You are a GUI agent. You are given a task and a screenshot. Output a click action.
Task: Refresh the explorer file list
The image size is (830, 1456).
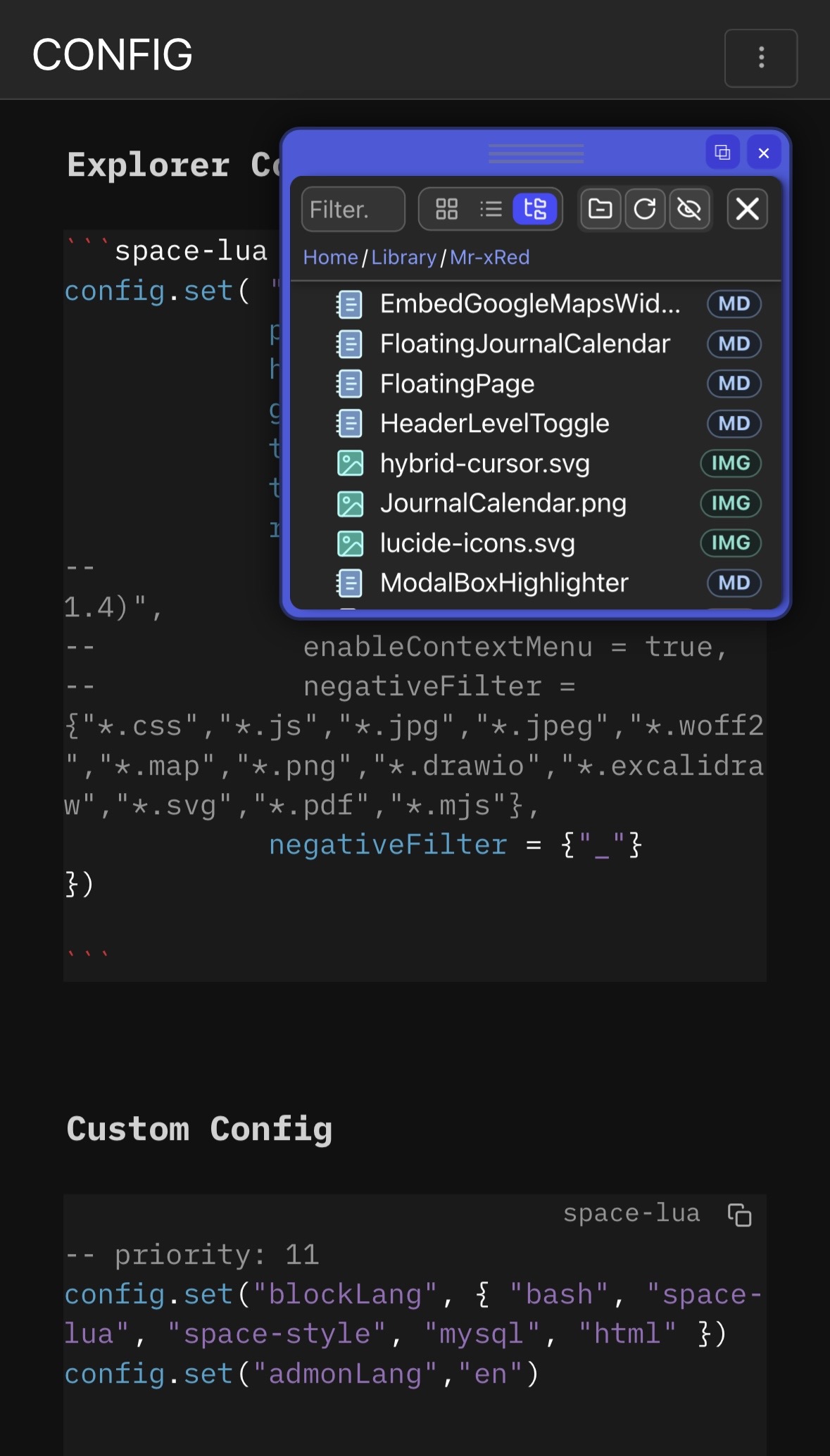coord(645,209)
